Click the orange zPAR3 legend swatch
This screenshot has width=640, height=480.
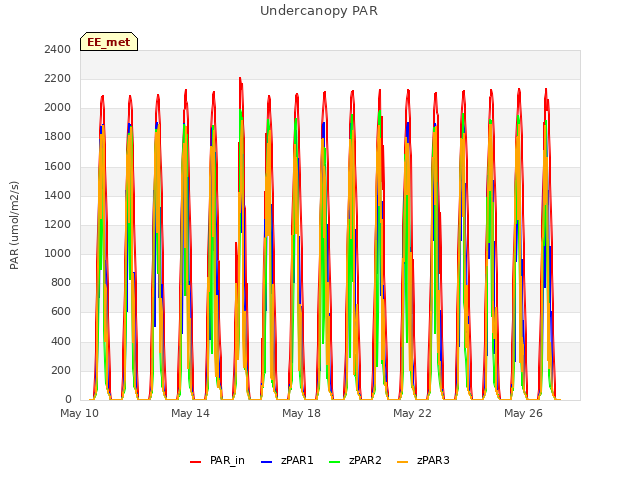[402, 462]
